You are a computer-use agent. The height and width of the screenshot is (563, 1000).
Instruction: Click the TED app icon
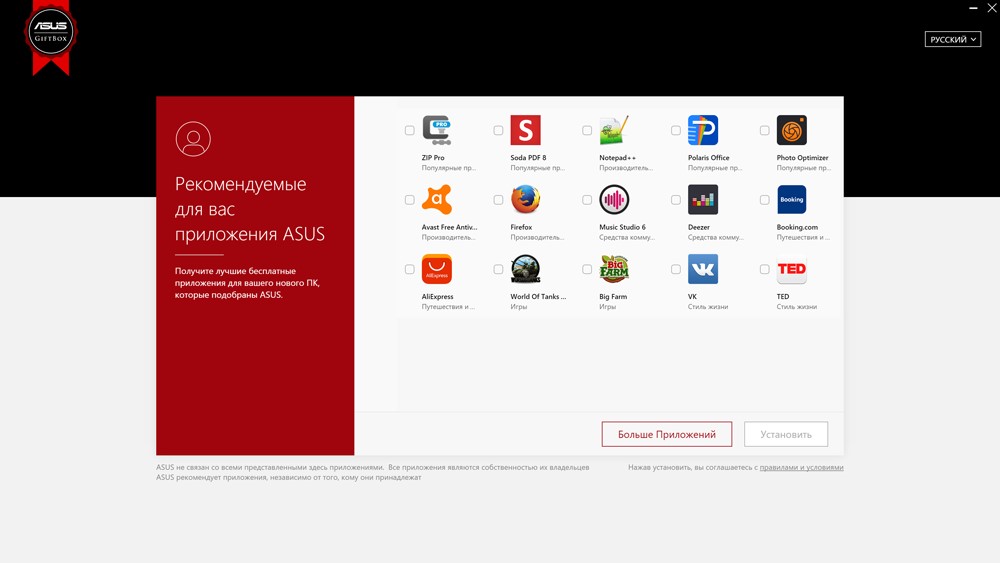click(791, 269)
